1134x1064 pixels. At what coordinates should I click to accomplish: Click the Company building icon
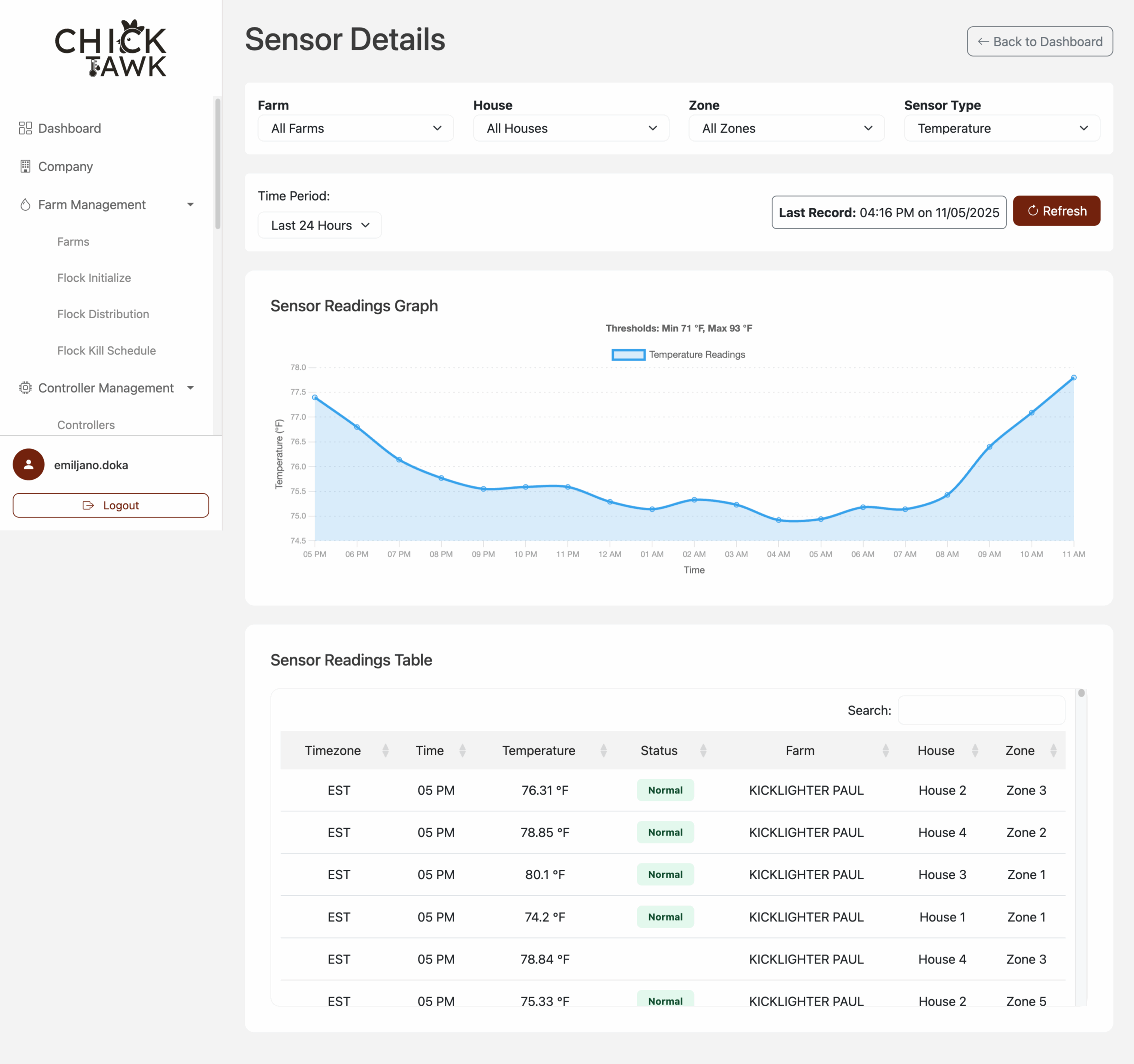click(25, 166)
